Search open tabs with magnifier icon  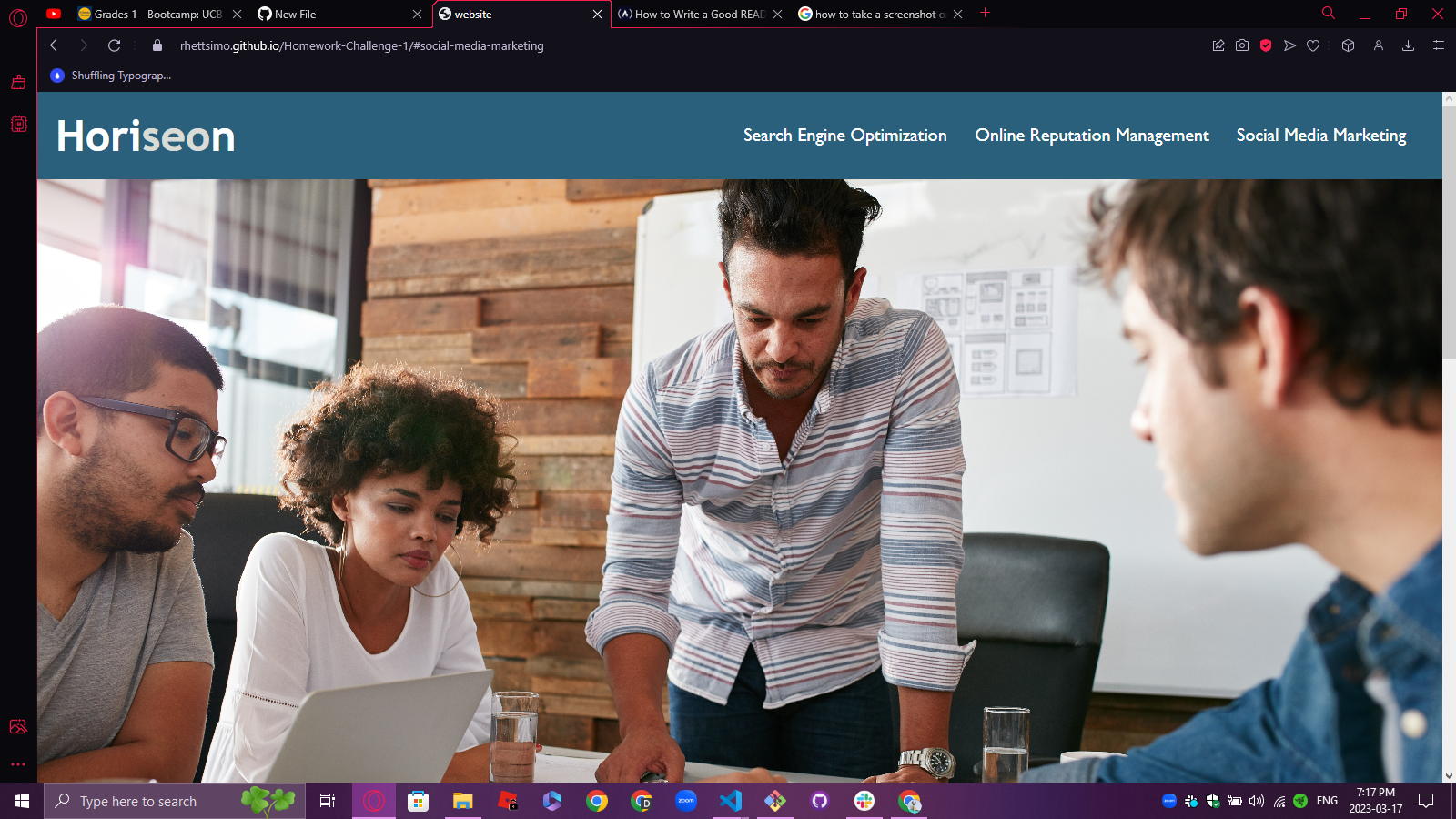pyautogui.click(x=1329, y=14)
